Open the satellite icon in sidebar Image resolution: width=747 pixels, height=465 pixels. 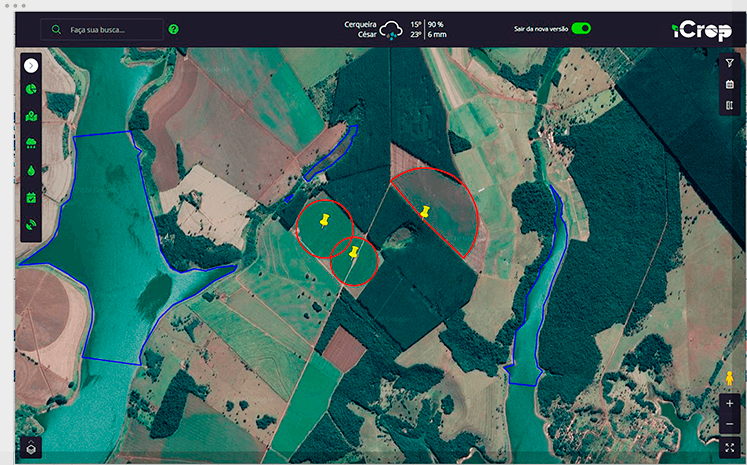pyautogui.click(x=31, y=224)
